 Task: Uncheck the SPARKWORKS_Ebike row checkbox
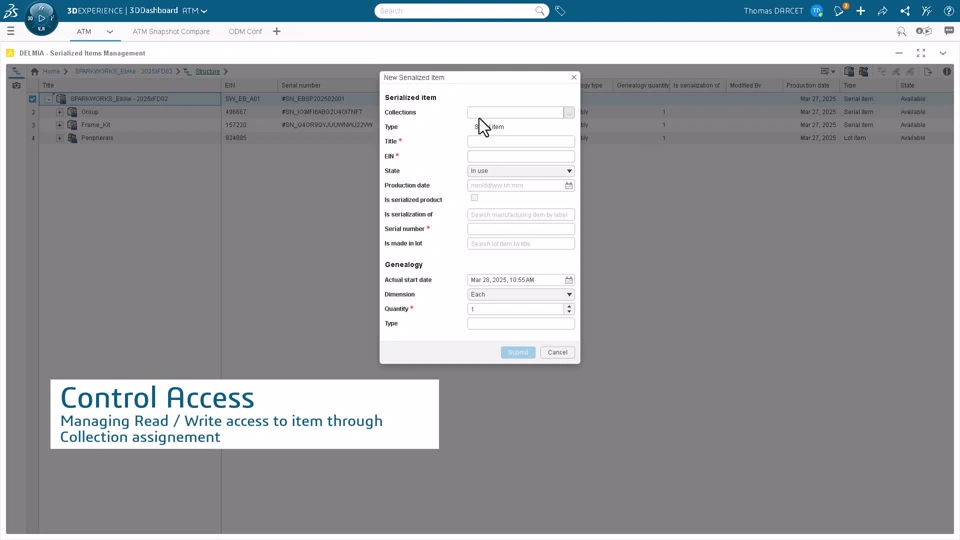pos(32,99)
